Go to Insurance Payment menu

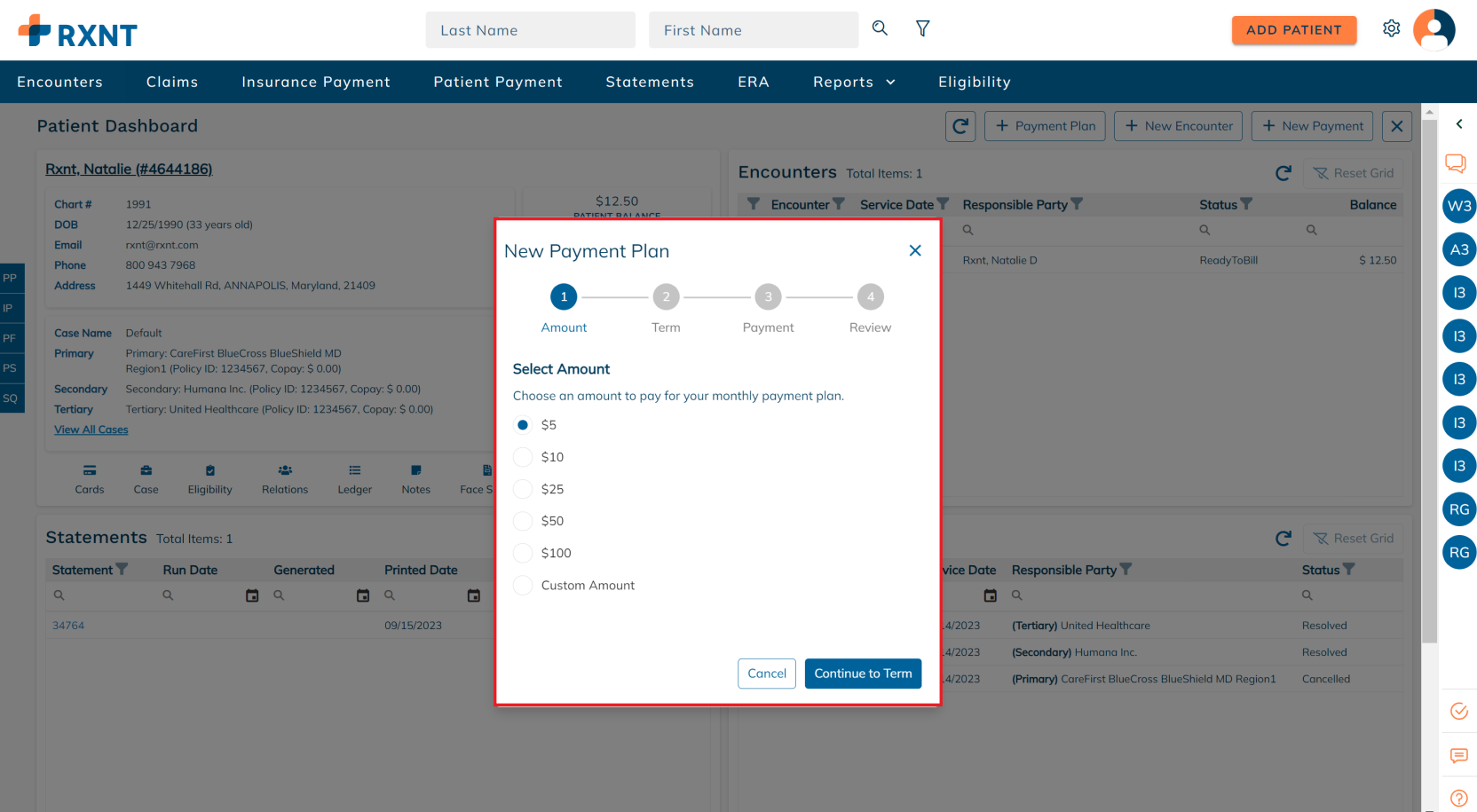[x=316, y=82]
